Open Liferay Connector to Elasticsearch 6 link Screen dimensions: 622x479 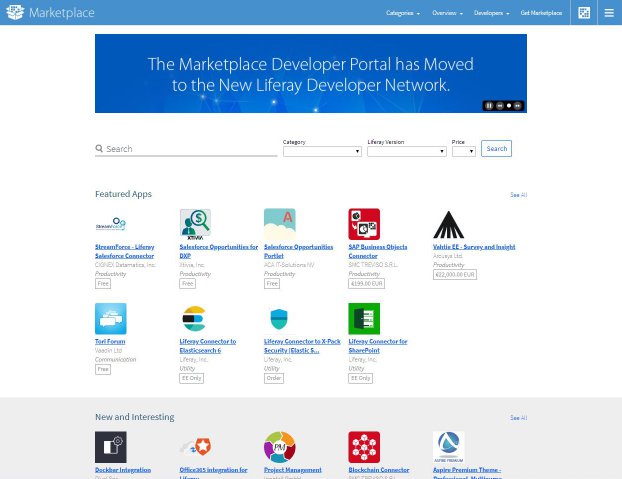207,346
